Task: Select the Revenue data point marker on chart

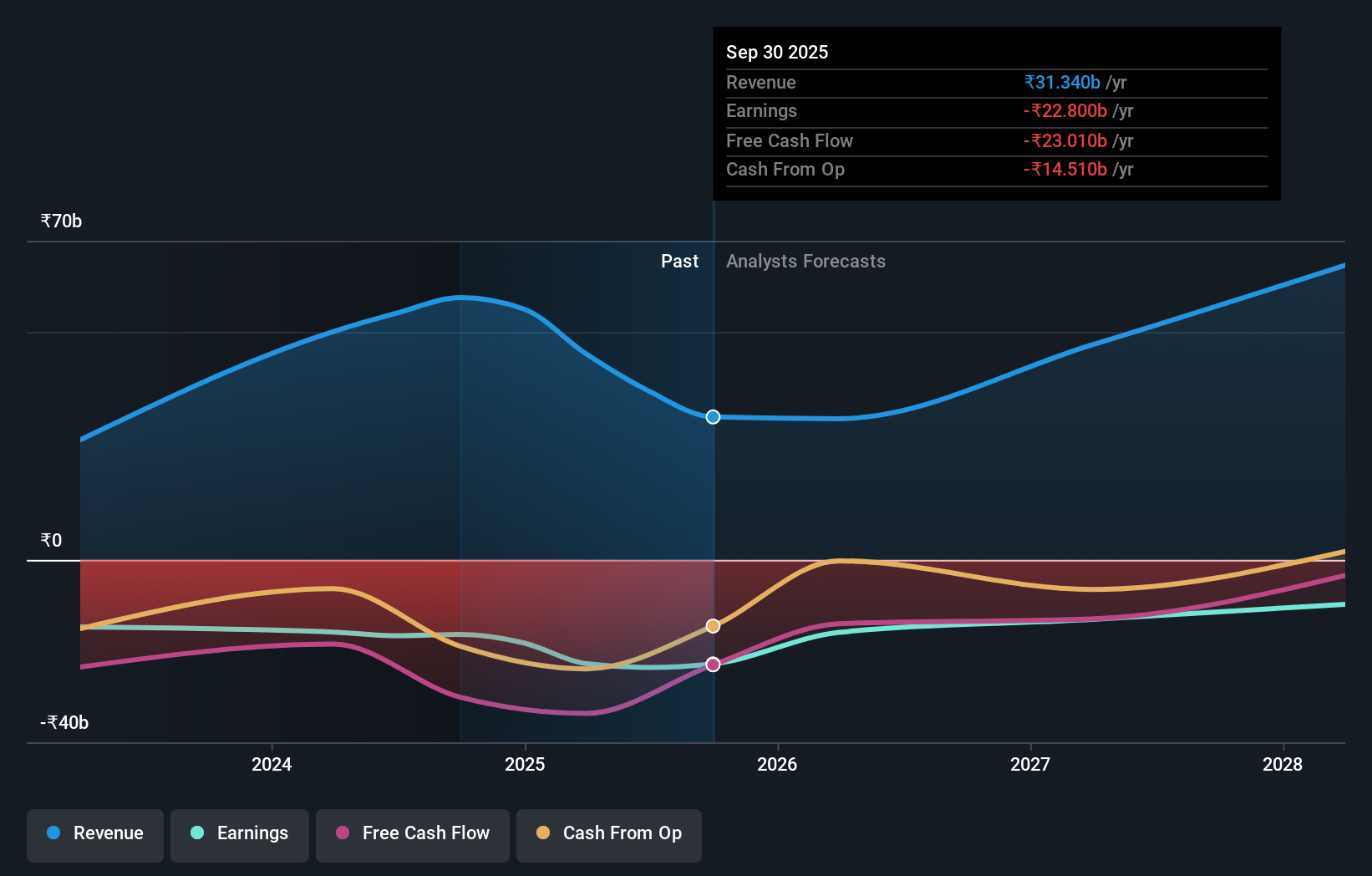Action: tap(713, 416)
